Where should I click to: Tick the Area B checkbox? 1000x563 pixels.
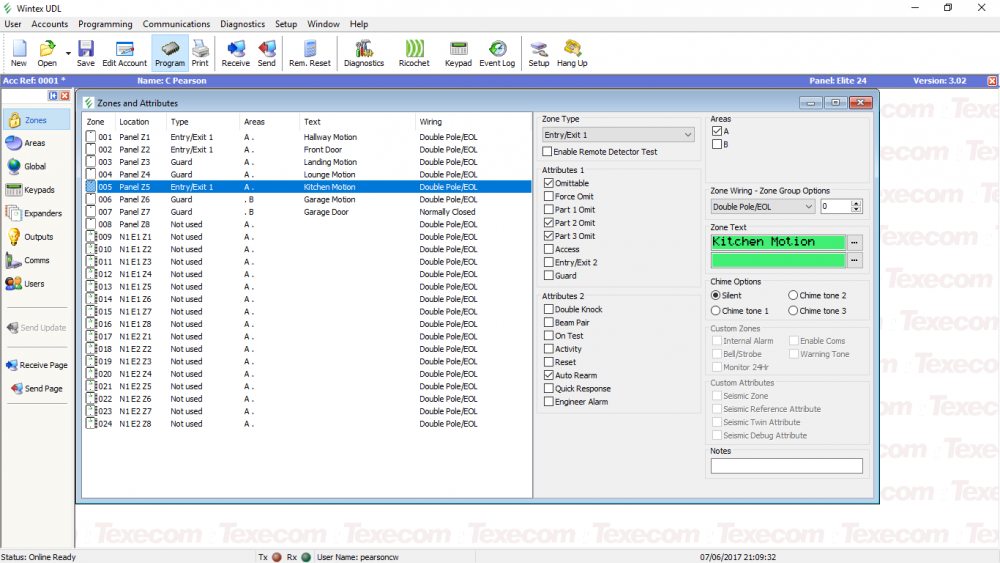[x=717, y=144]
